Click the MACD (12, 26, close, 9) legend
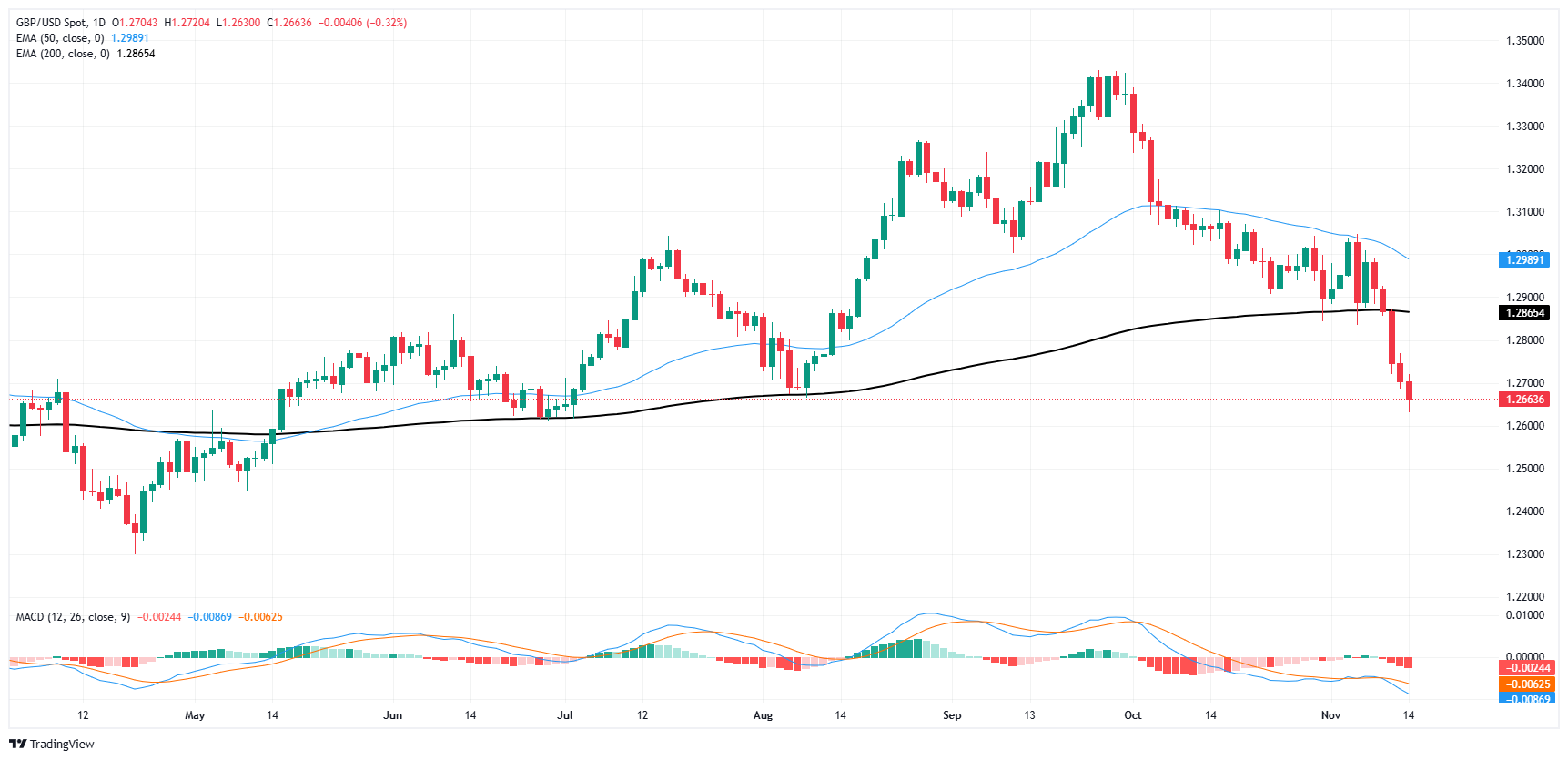 [73, 617]
